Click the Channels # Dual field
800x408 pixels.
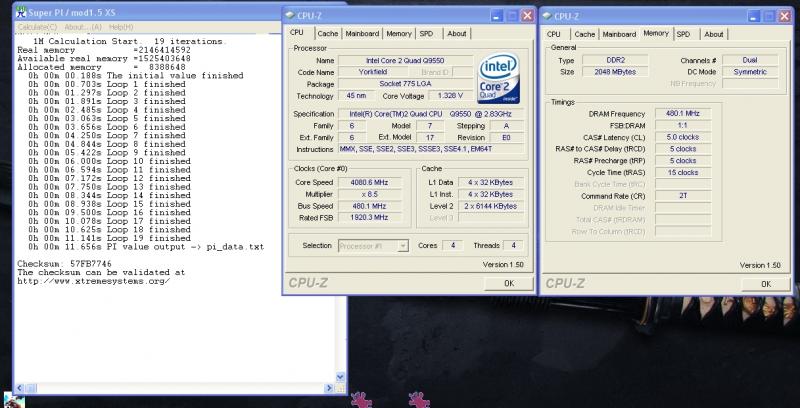coord(750,60)
